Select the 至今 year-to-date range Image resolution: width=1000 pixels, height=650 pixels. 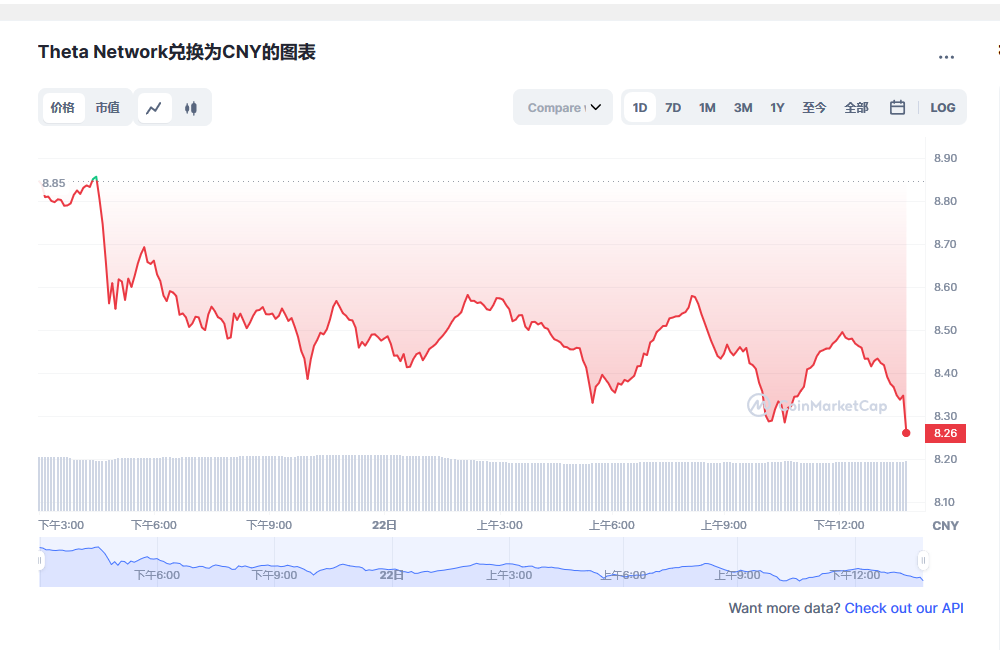tap(814, 107)
